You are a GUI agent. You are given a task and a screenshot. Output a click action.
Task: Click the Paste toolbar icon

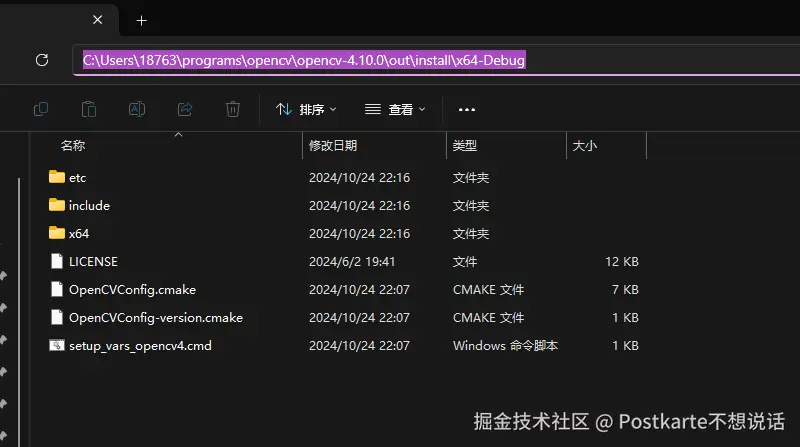point(89,109)
